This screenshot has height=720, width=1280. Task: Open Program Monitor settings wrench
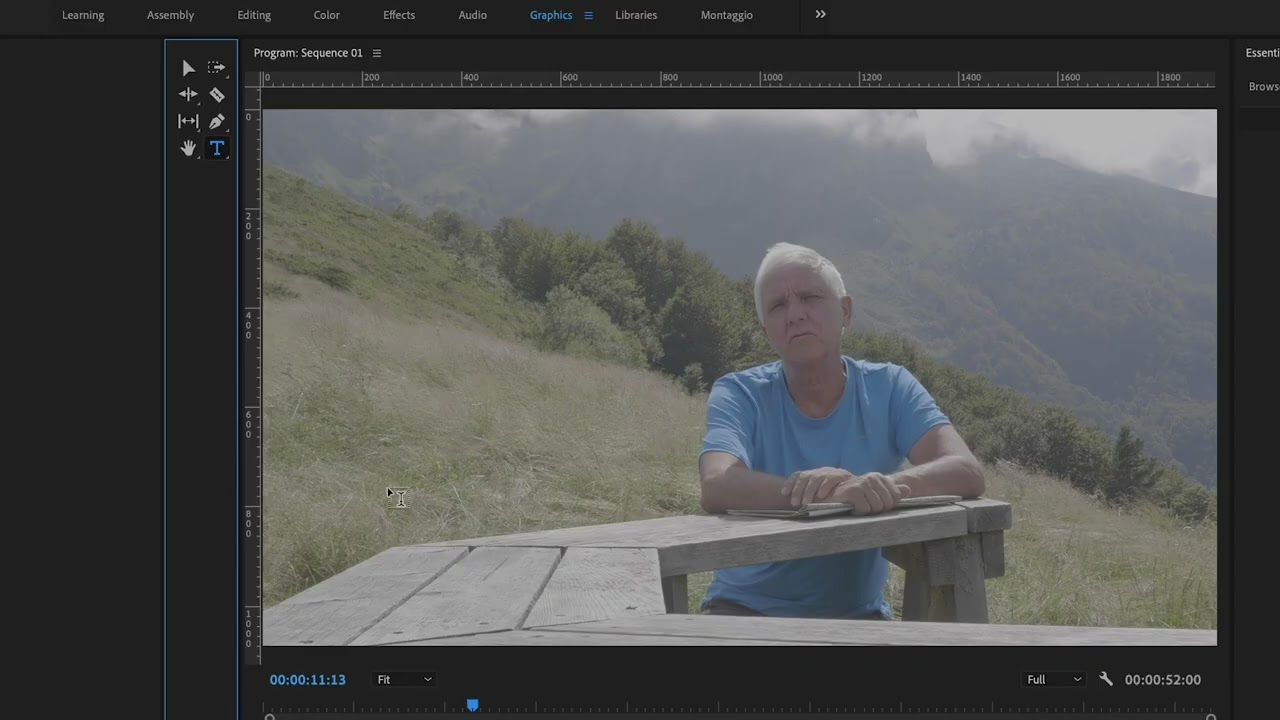(1106, 679)
